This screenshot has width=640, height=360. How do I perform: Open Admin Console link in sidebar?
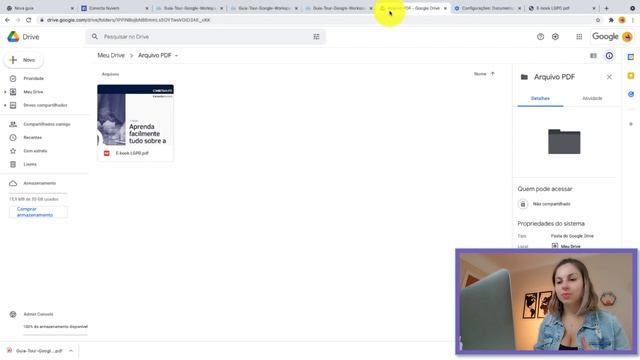click(38, 314)
